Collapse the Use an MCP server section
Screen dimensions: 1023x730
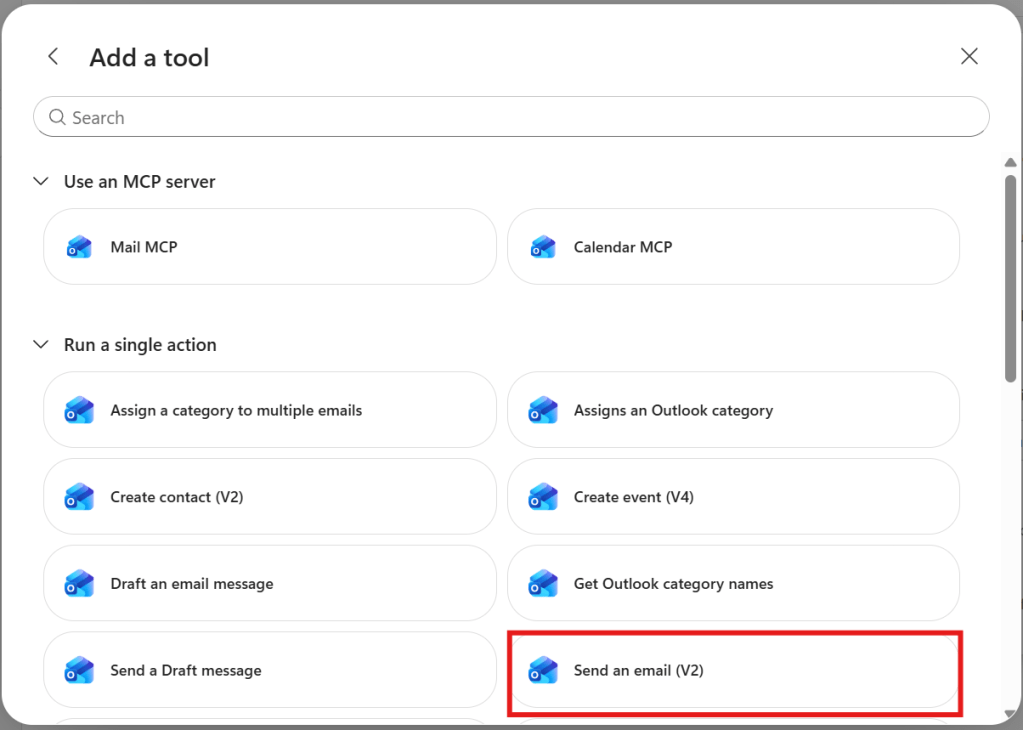click(41, 181)
